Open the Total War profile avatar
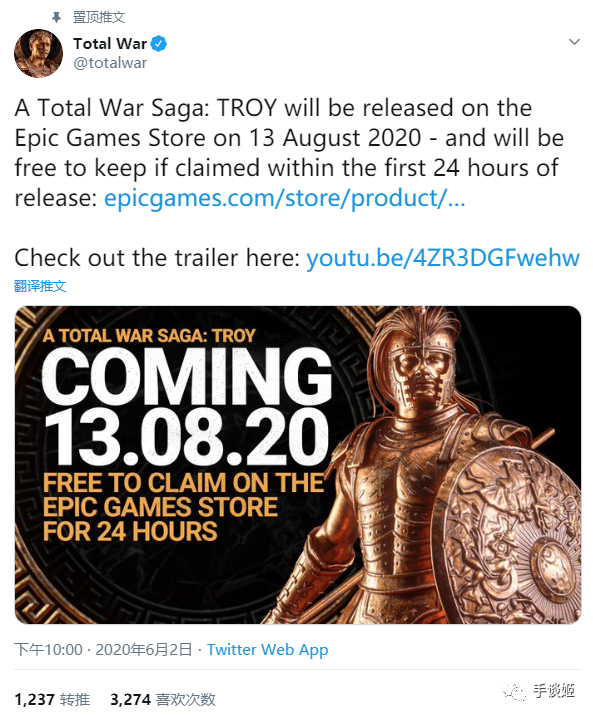Image resolution: width=593 pixels, height=717 pixels. click(39, 53)
